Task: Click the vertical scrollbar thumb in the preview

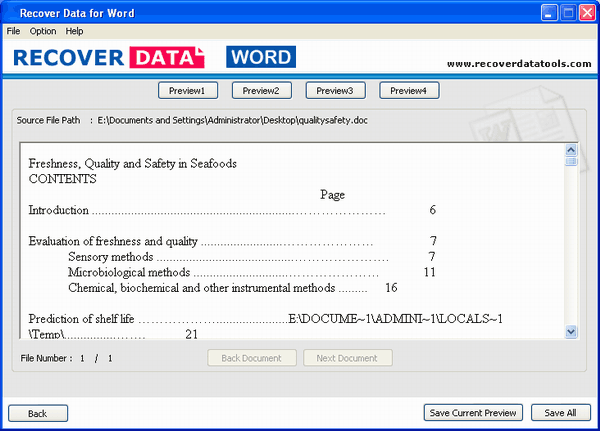Action: click(x=571, y=160)
